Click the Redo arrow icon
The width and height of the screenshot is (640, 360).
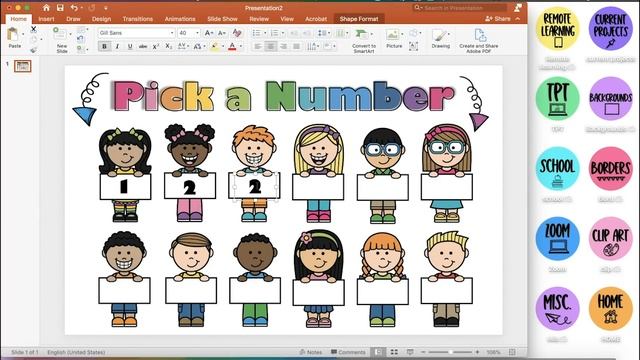92,8
